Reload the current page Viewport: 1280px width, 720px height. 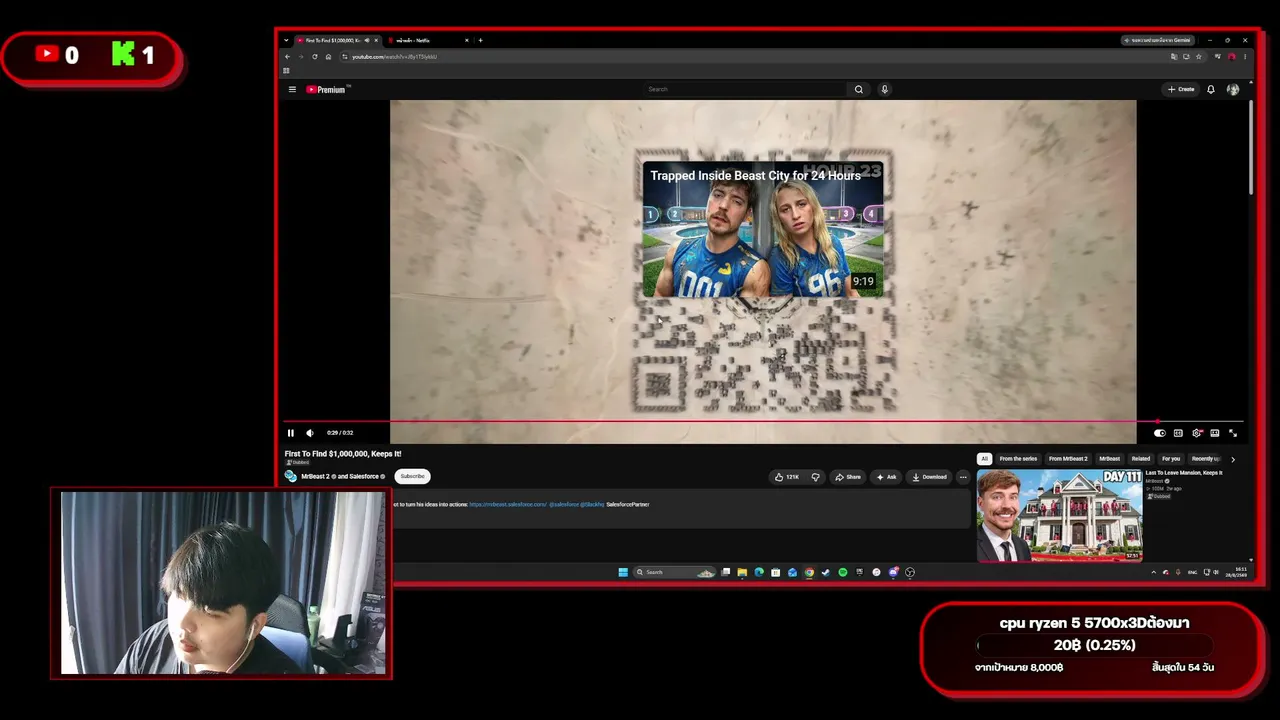(x=314, y=57)
